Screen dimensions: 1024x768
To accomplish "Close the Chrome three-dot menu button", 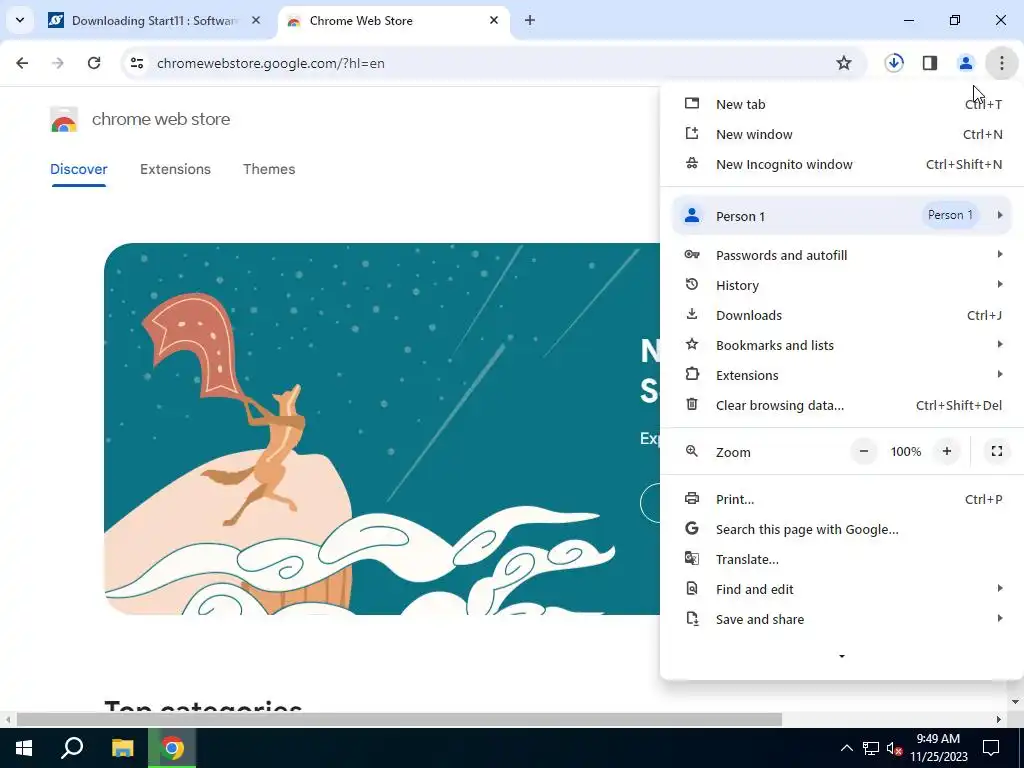I will 1002,63.
